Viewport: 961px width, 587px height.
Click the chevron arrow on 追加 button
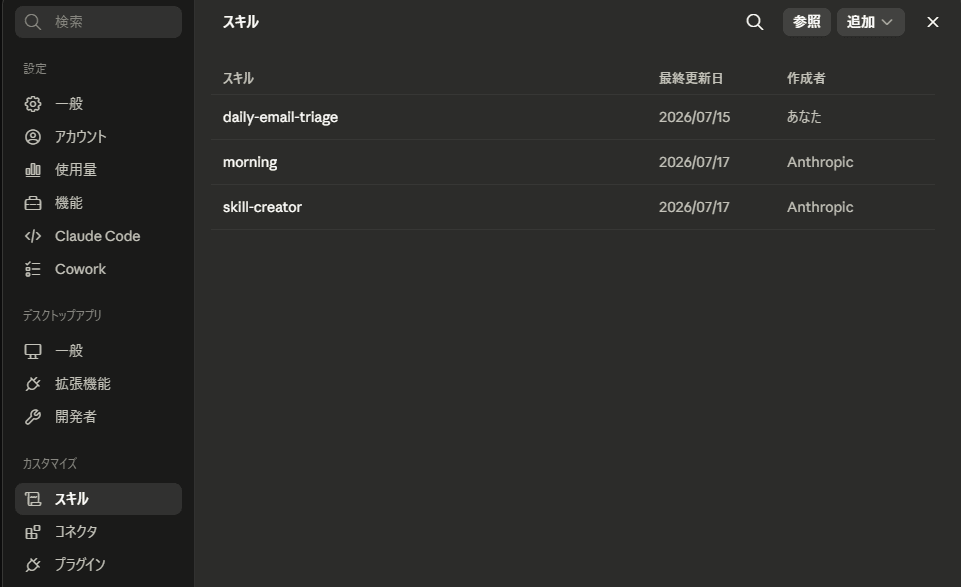pyautogui.click(x=887, y=22)
